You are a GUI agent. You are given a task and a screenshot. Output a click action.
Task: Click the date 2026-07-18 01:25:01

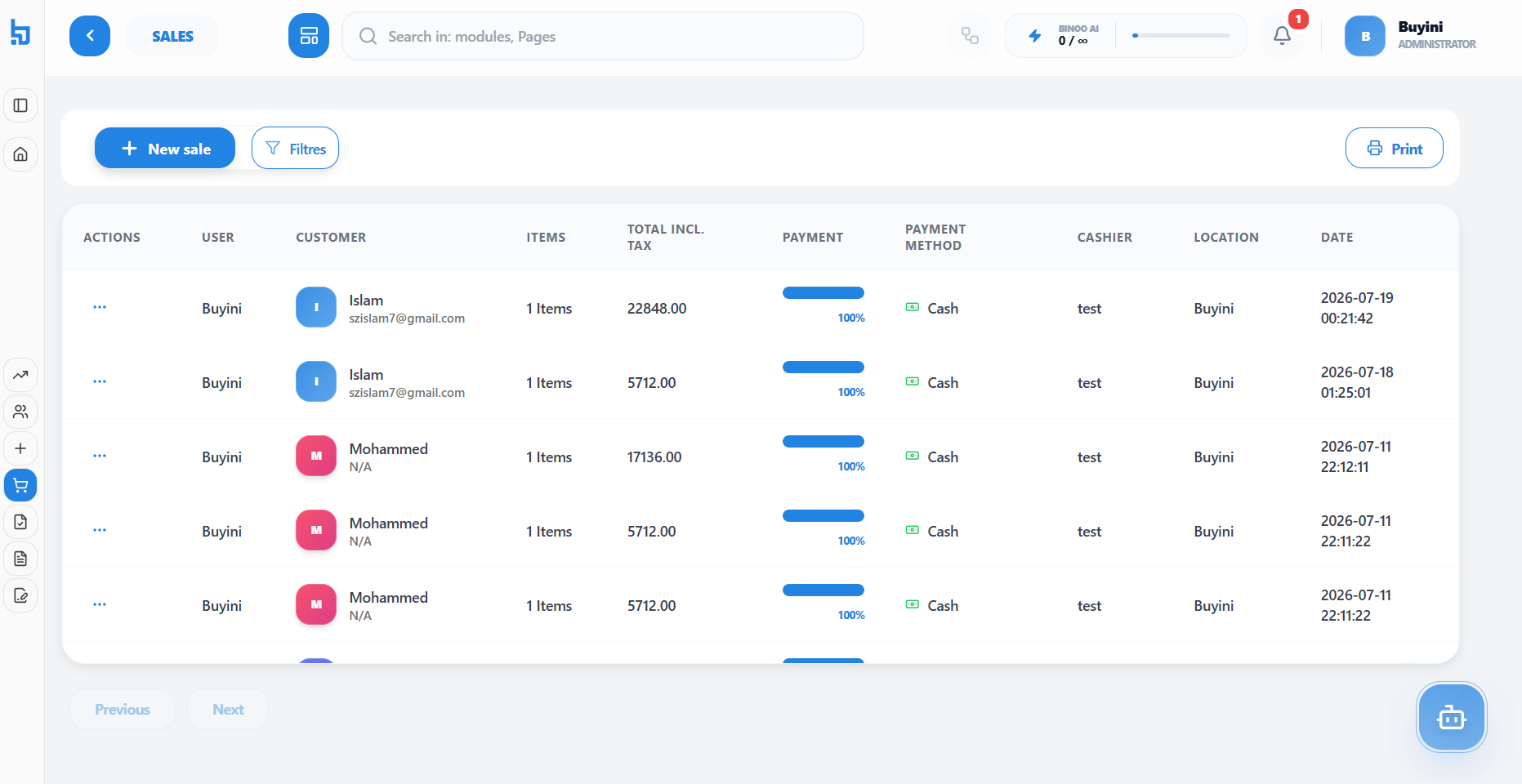(x=1357, y=382)
